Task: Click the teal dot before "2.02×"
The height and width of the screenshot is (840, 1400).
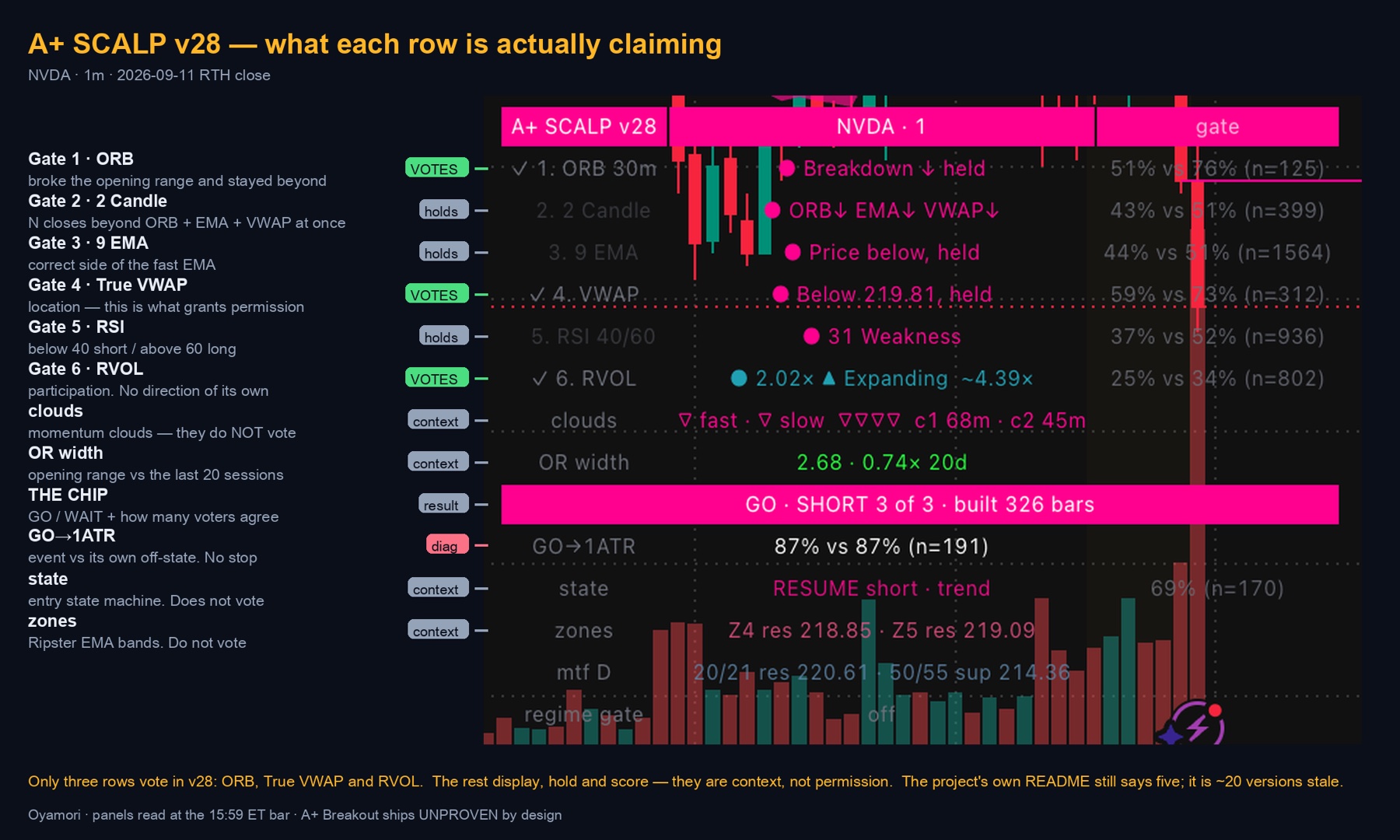Action: [x=739, y=378]
